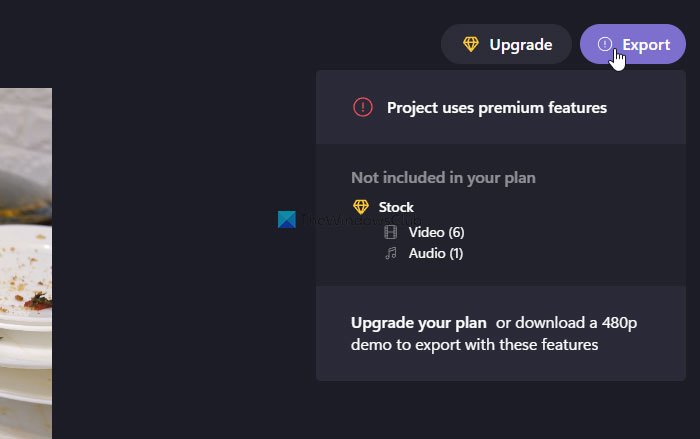Click the Not included in your plan text

tap(443, 178)
